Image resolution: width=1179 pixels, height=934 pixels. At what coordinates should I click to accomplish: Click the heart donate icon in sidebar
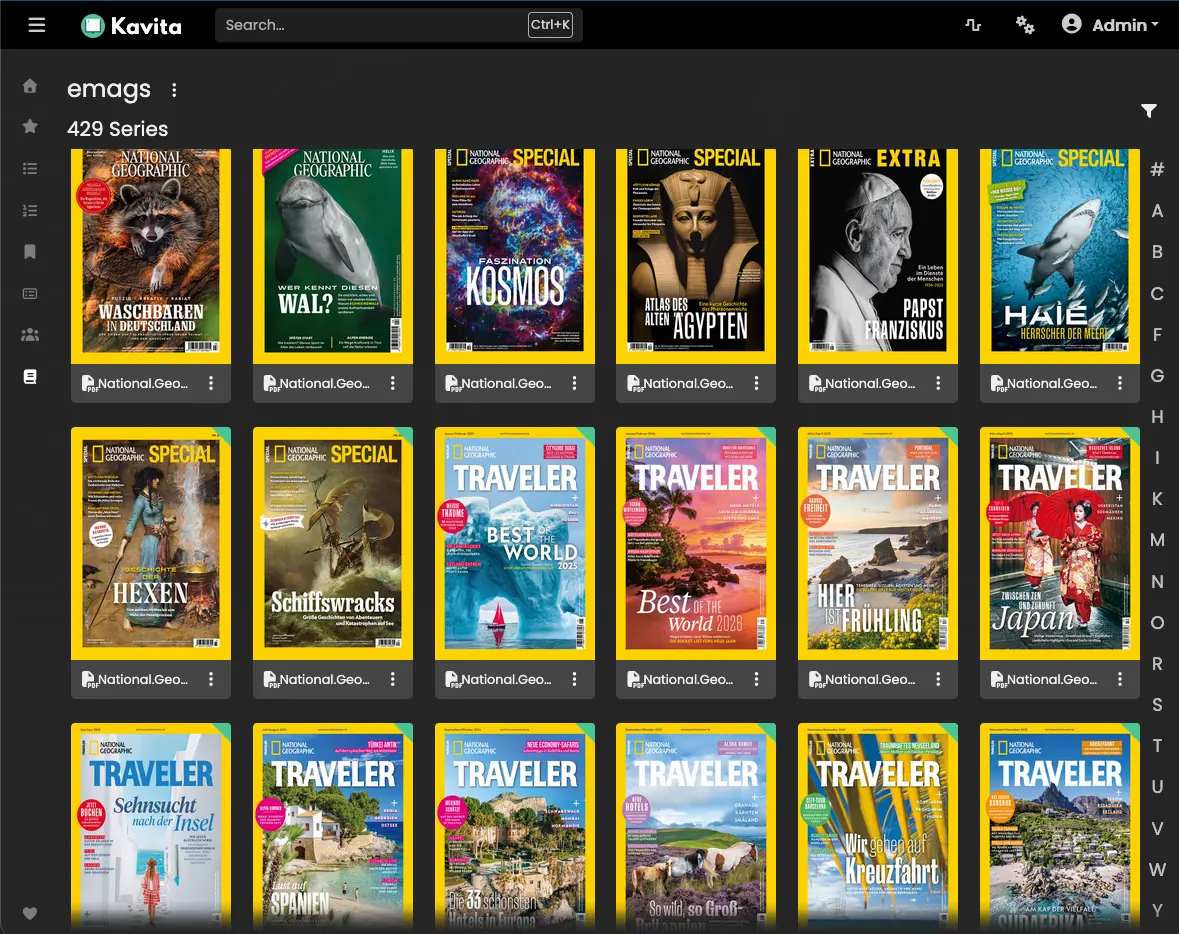coord(30,914)
